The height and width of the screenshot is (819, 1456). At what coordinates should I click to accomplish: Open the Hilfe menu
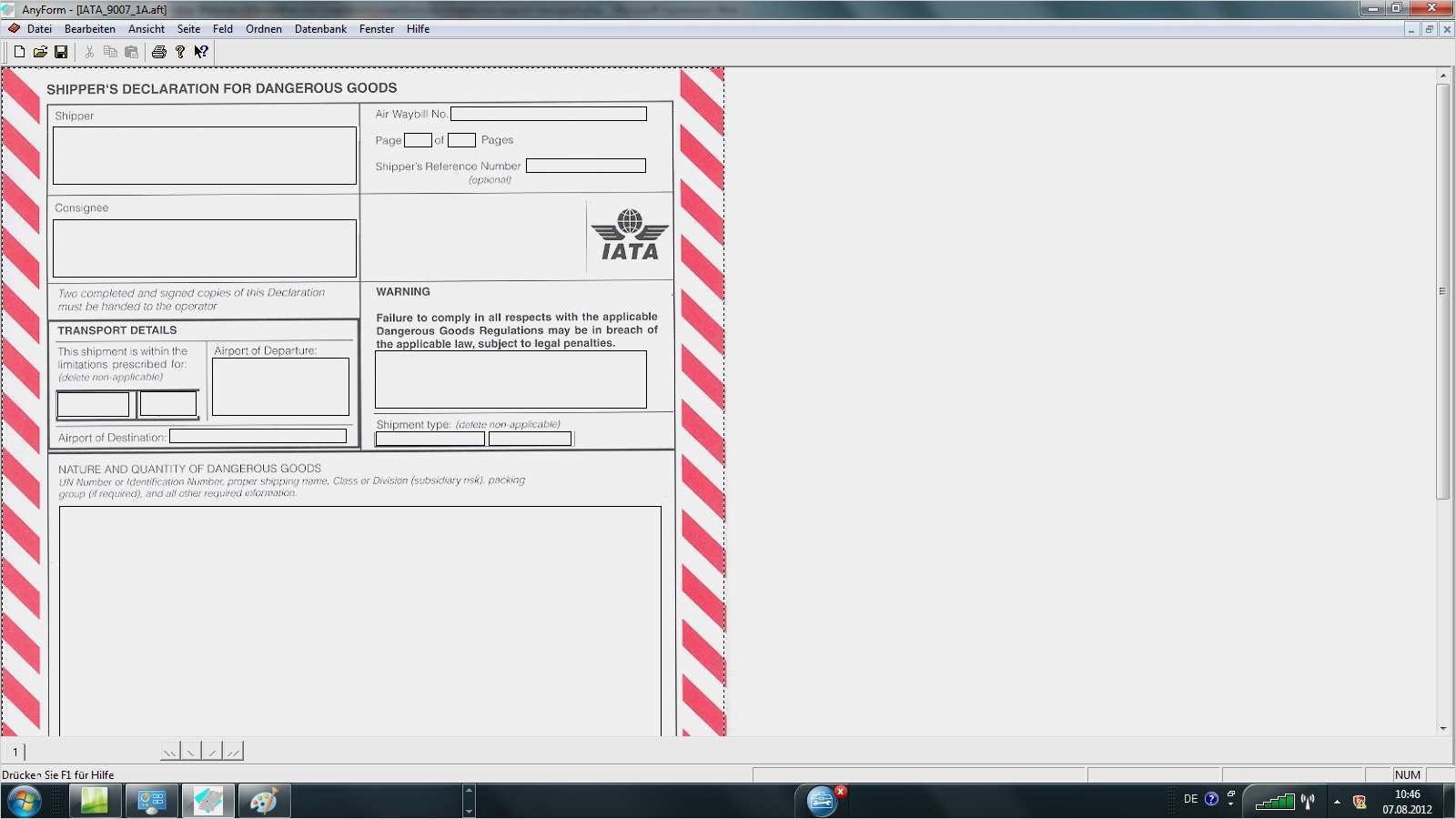[x=419, y=29]
